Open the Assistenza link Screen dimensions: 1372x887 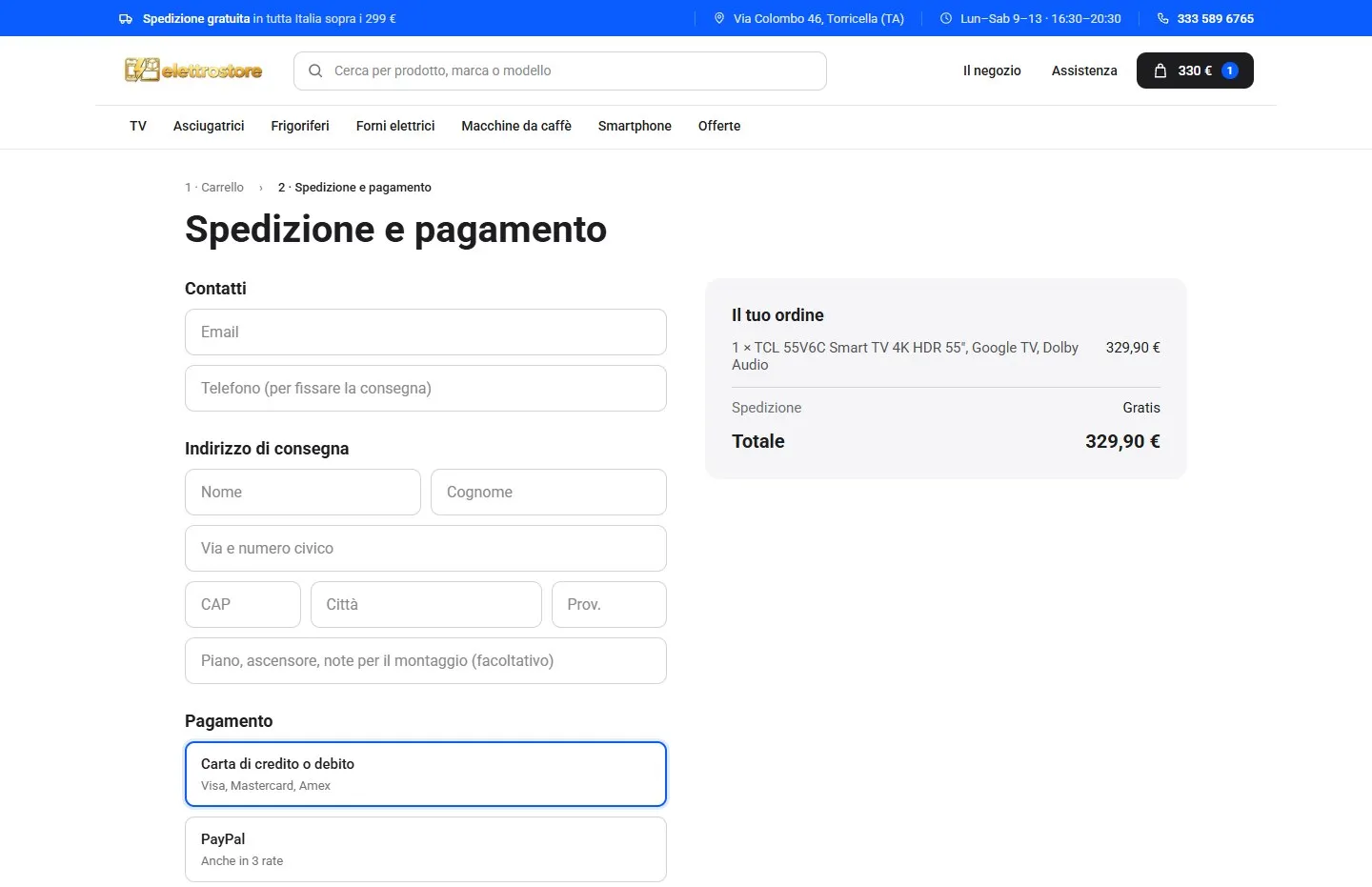point(1084,71)
